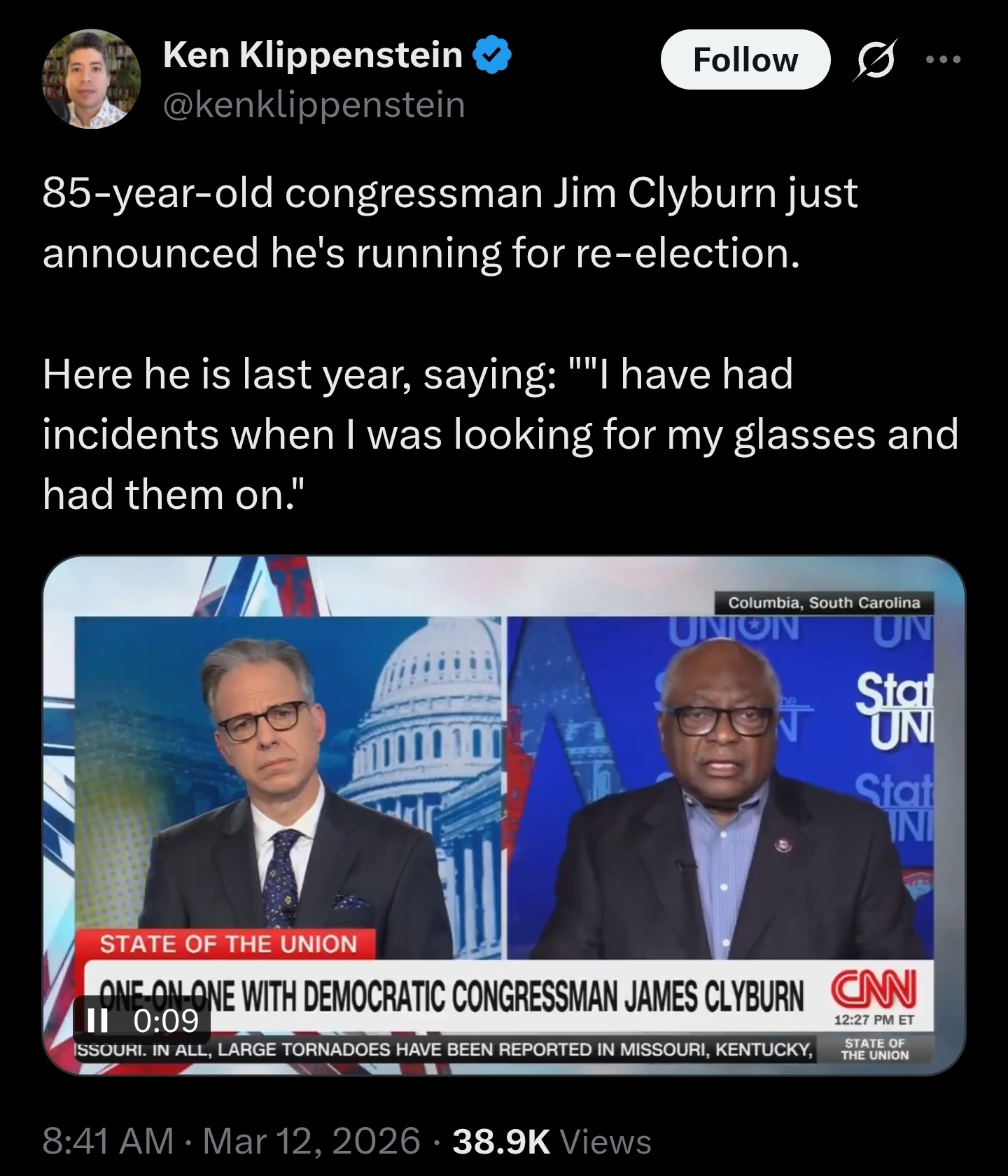Screen dimensions: 1008x1176
Task: Open Ken Klippenstein's profile picture
Action: click(92, 79)
